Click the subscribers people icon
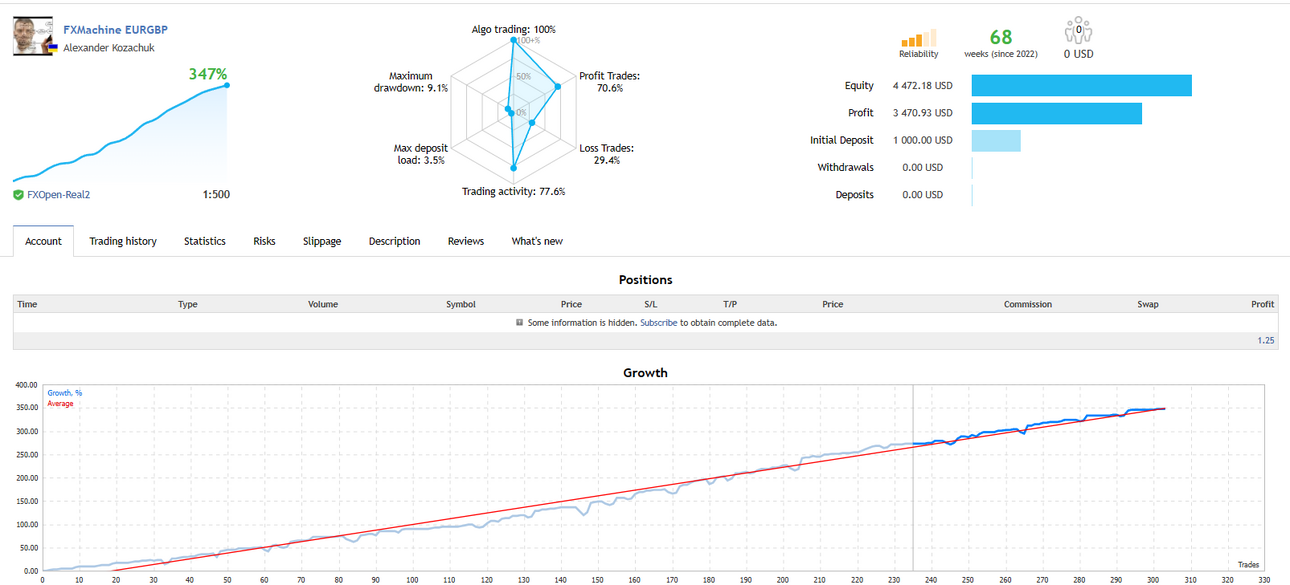Image resolution: width=1290 pixels, height=585 pixels. (x=1078, y=32)
